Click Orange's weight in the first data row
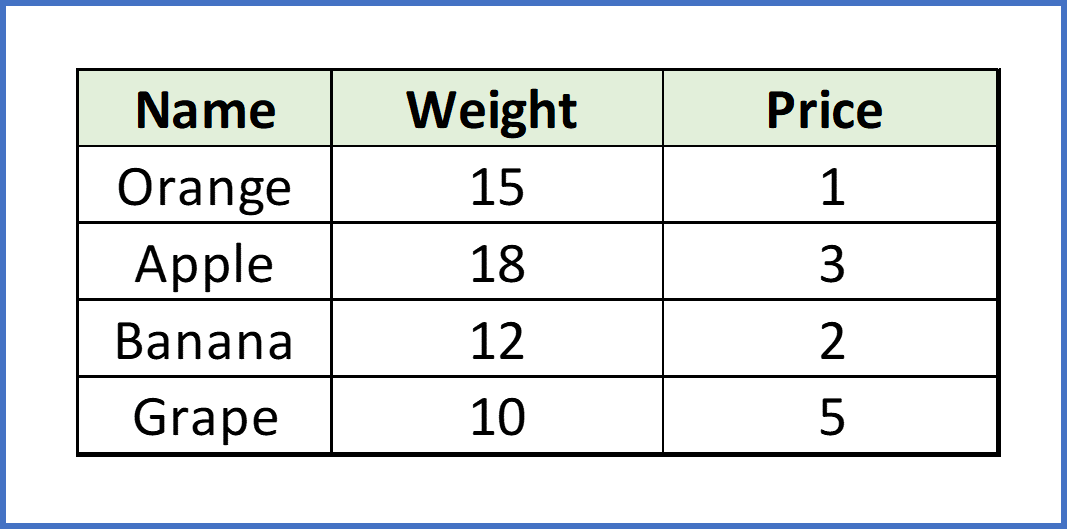Image resolution: width=1067 pixels, height=529 pixels. (496, 186)
